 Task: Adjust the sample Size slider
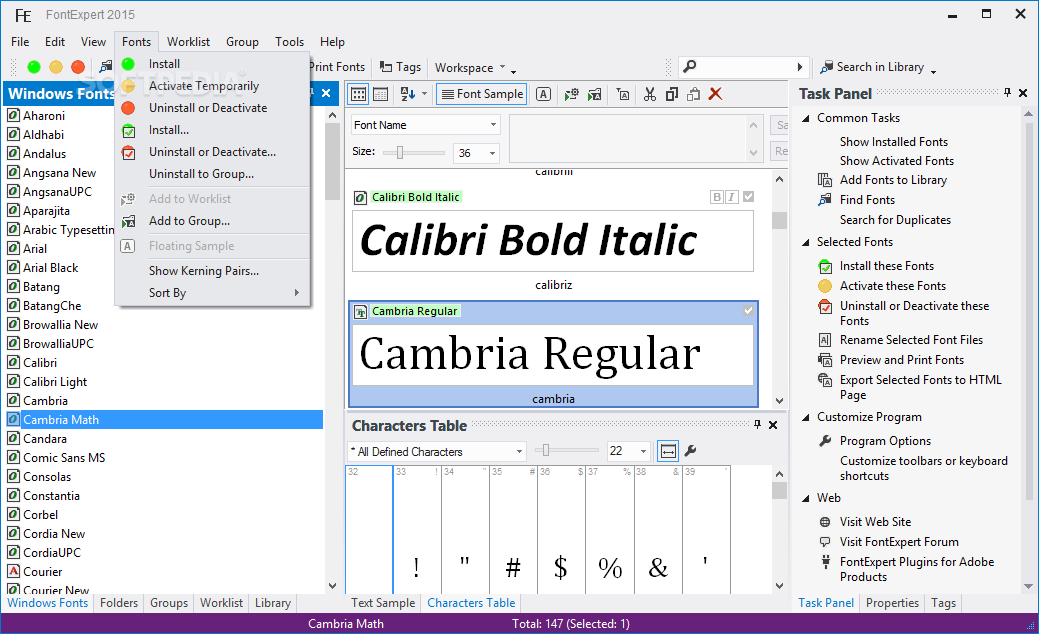[x=400, y=153]
